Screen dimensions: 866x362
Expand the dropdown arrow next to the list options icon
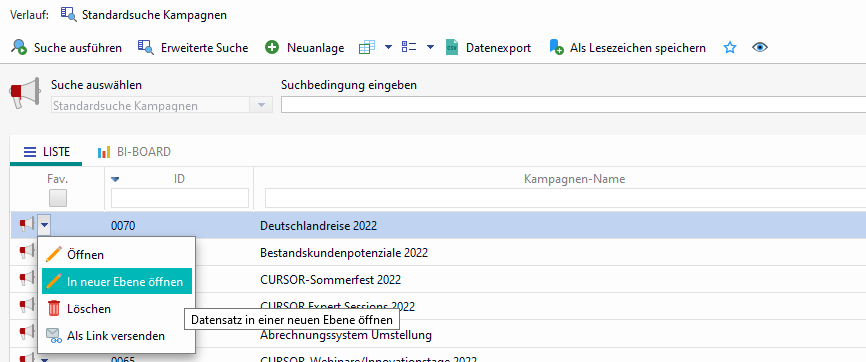point(431,48)
